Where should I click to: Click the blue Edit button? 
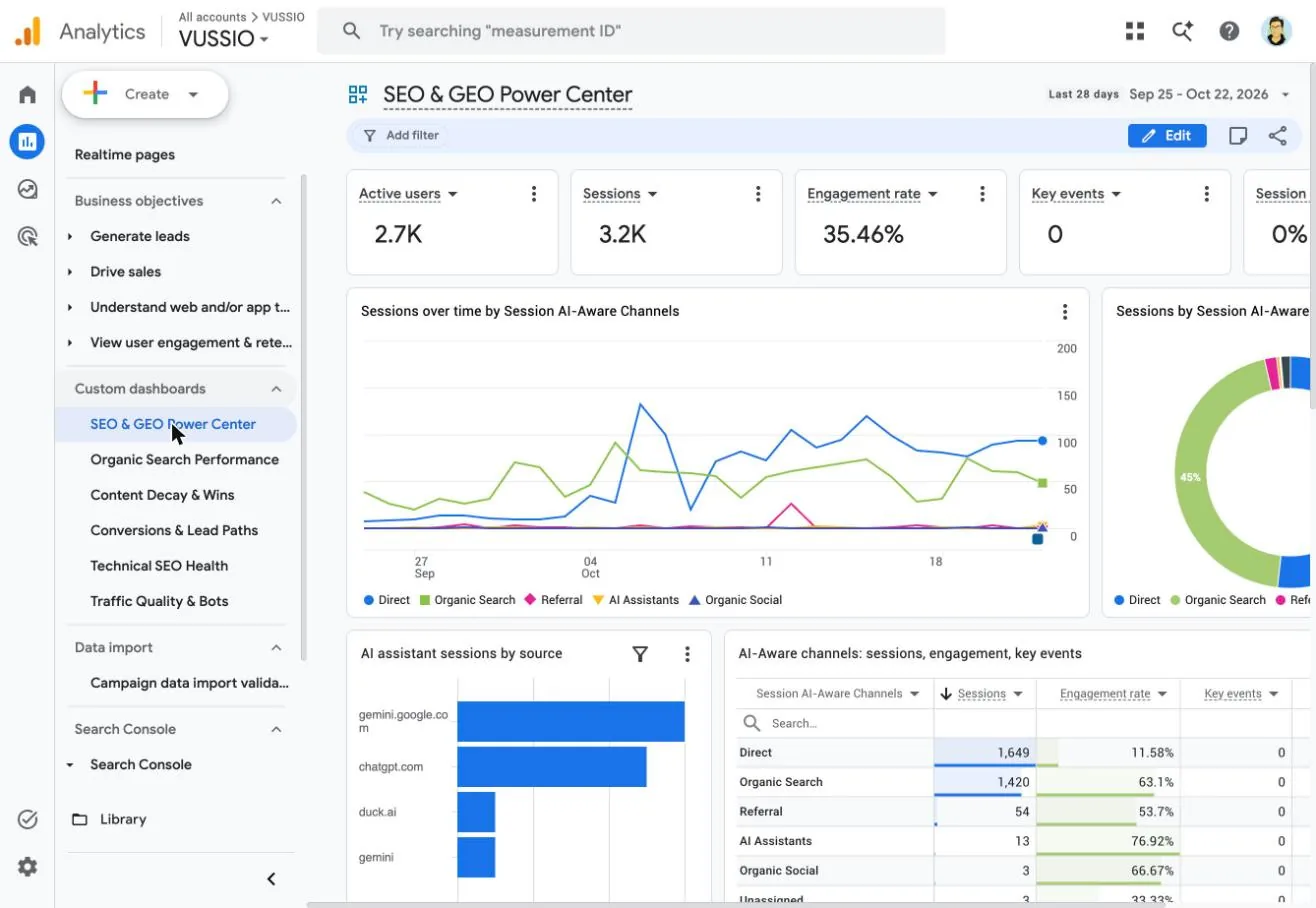[x=1167, y=136]
